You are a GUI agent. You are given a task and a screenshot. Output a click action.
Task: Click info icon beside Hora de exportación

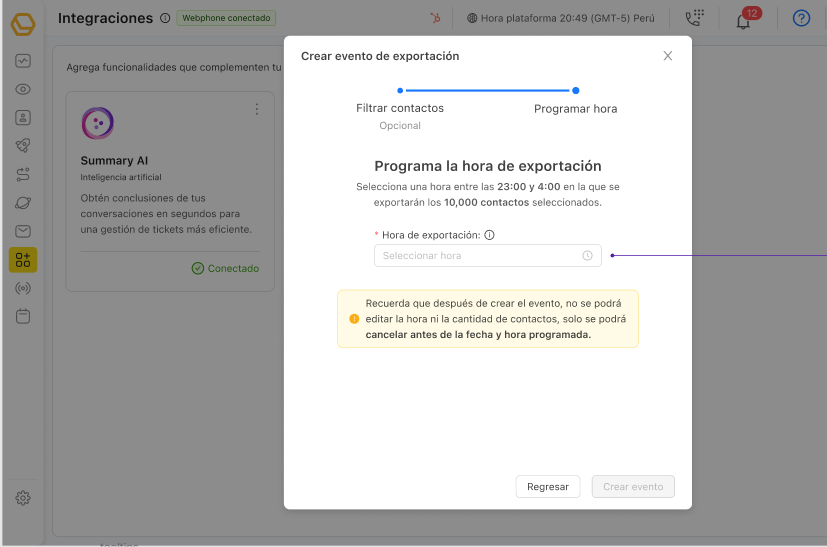click(490, 236)
